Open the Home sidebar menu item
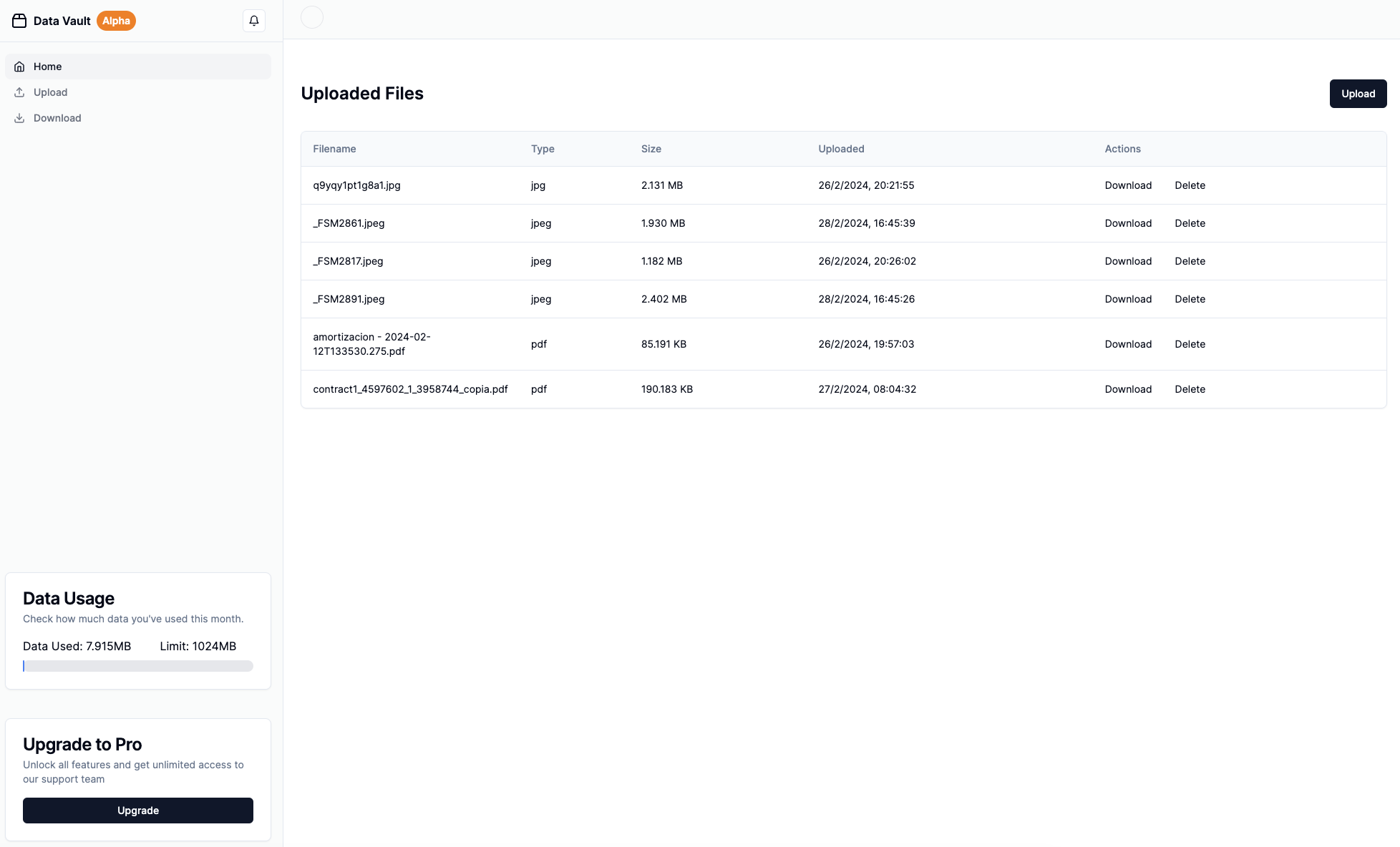Image resolution: width=1400 pixels, height=847 pixels. click(48, 67)
